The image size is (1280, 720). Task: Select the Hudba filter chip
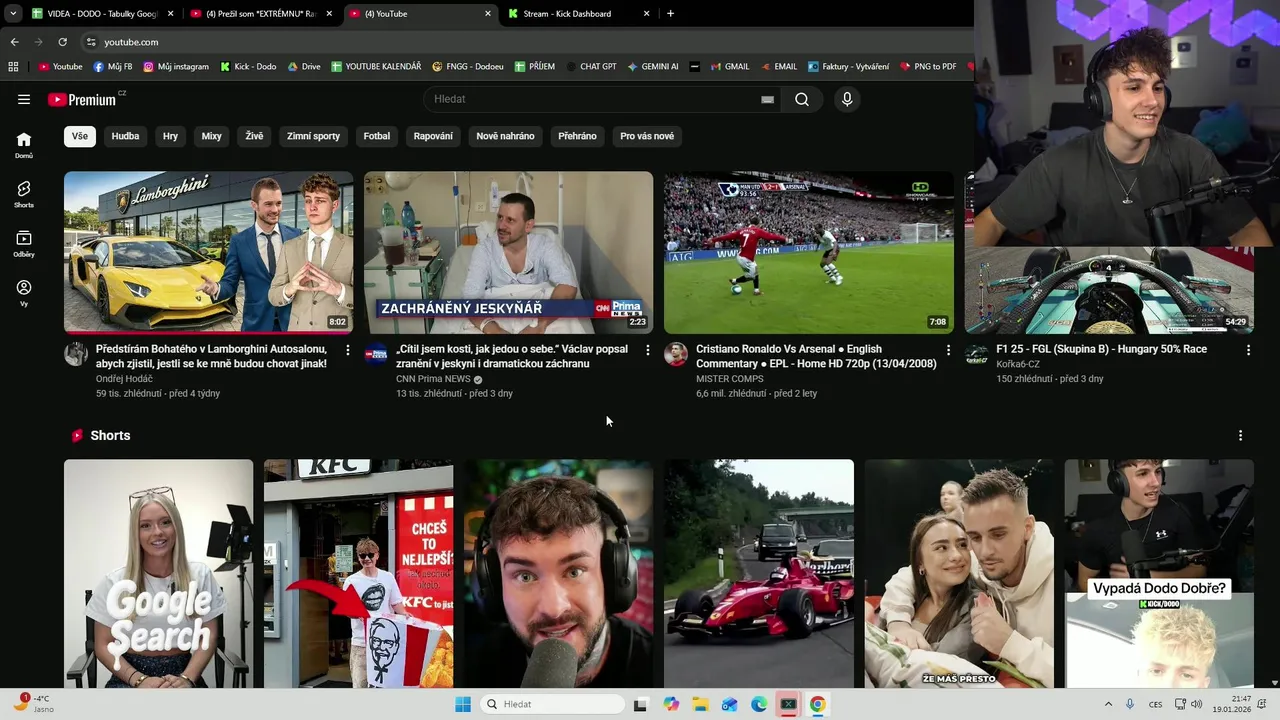tap(125, 136)
